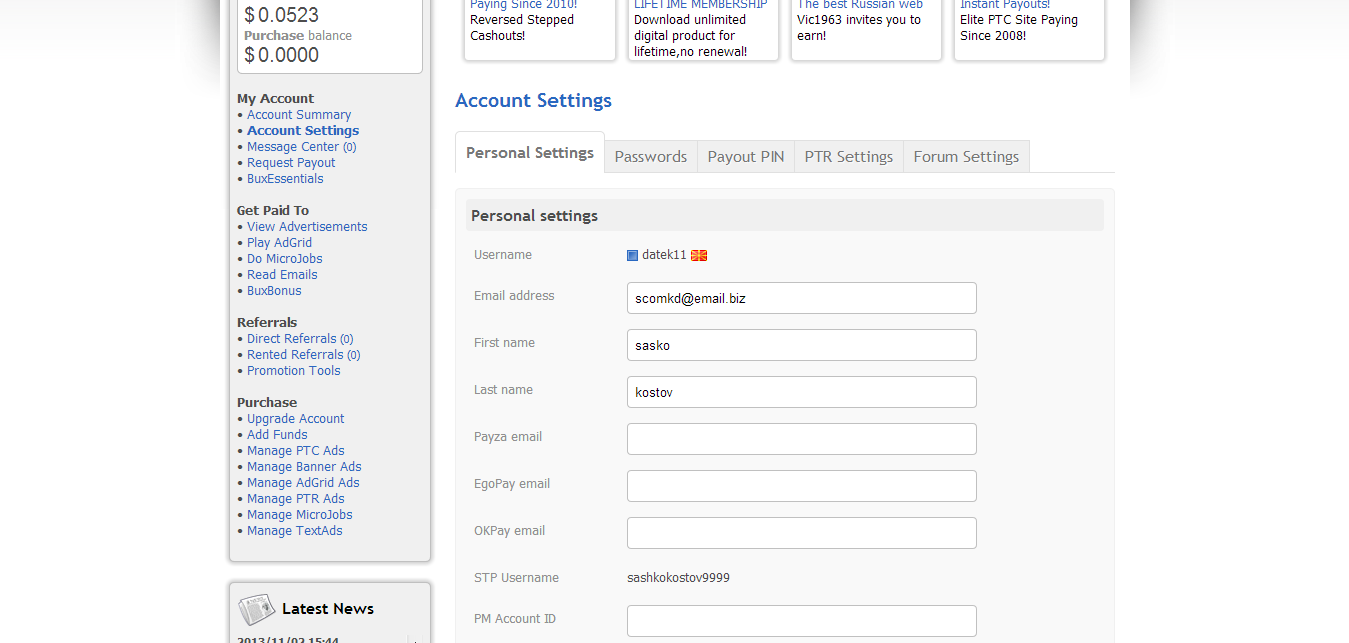Select the PTR Settings tab
The height and width of the screenshot is (643, 1349).
[848, 157]
